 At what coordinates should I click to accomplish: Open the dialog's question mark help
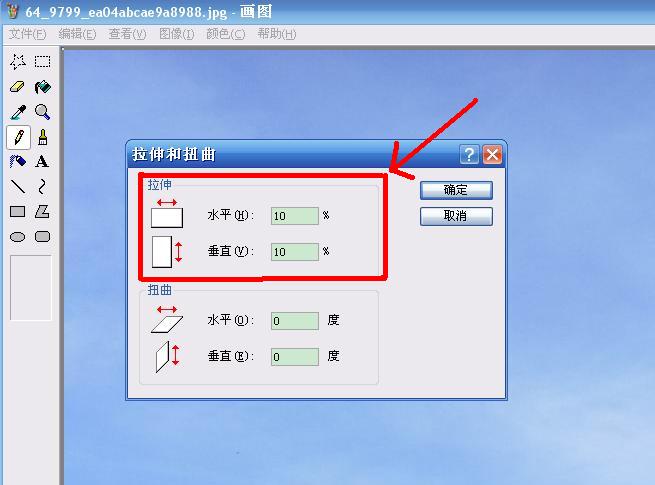(x=469, y=155)
